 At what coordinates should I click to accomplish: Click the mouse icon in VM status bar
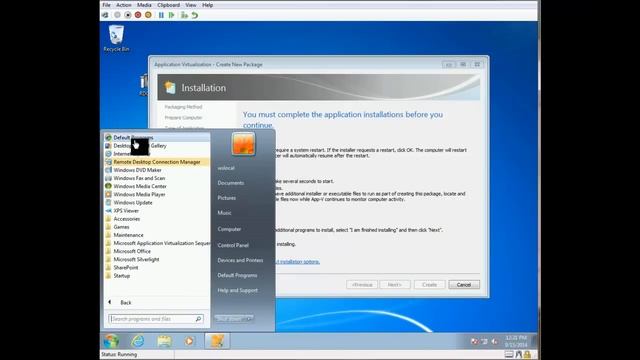click(518, 354)
